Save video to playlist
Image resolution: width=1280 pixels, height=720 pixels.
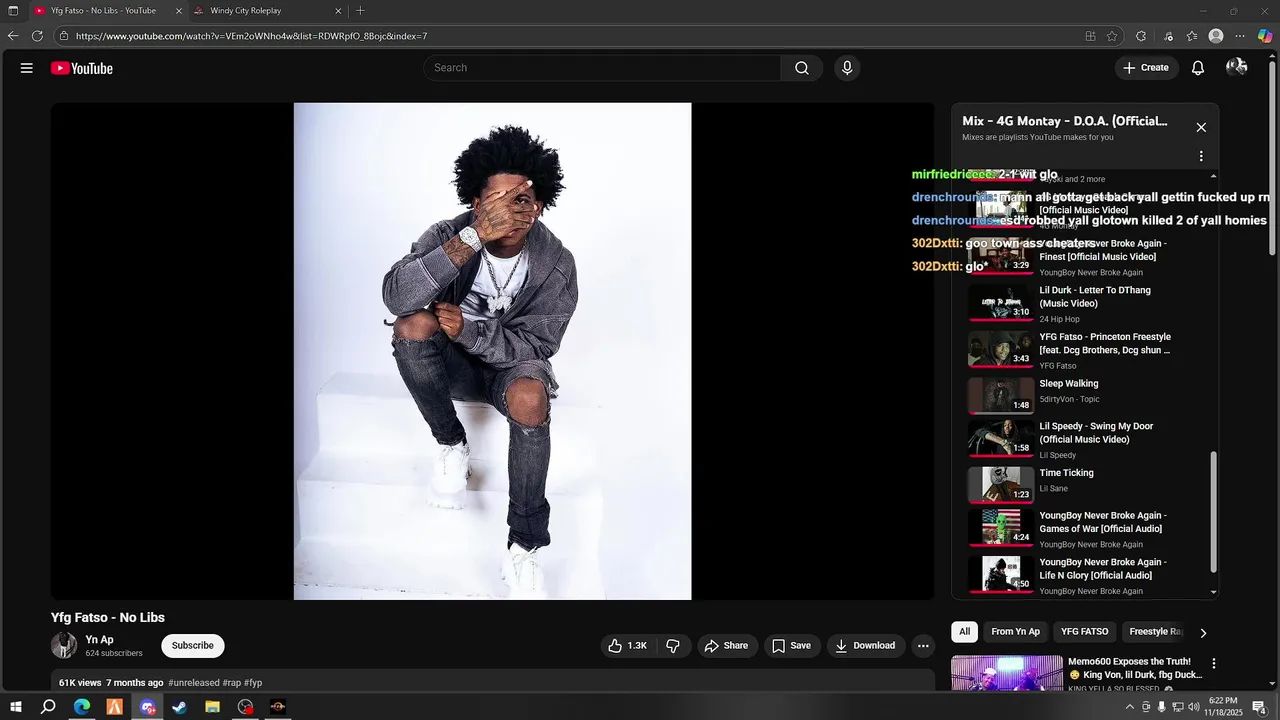[x=791, y=646]
